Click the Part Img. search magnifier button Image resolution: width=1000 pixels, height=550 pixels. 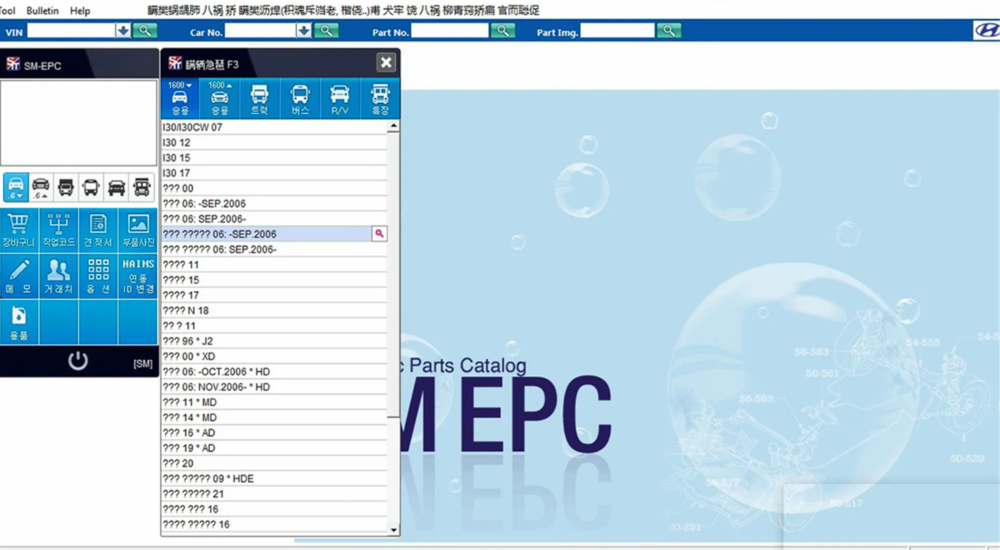[669, 31]
